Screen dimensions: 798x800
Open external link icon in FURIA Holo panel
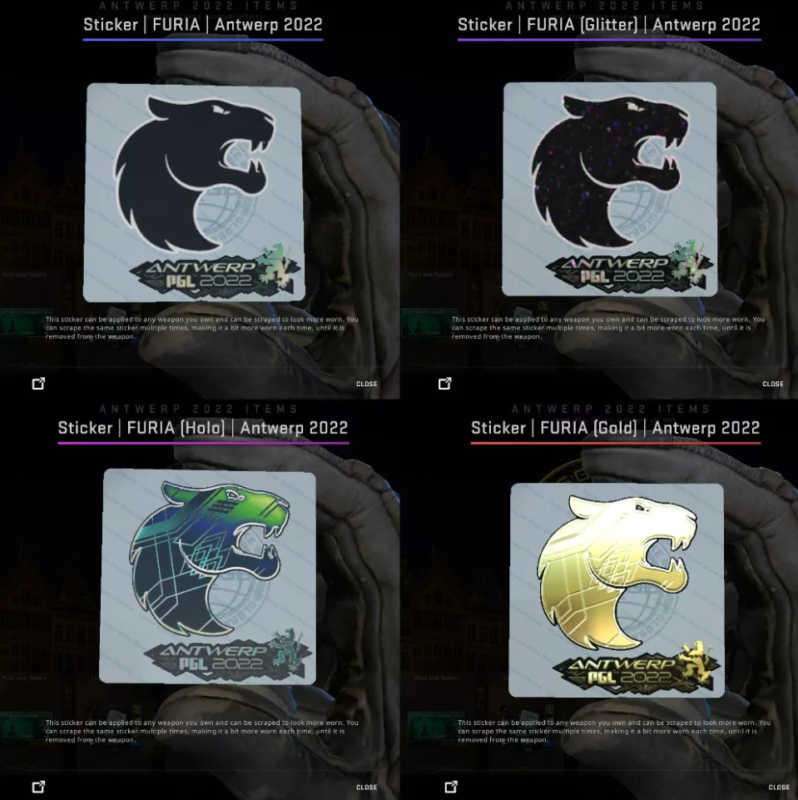(x=38, y=787)
